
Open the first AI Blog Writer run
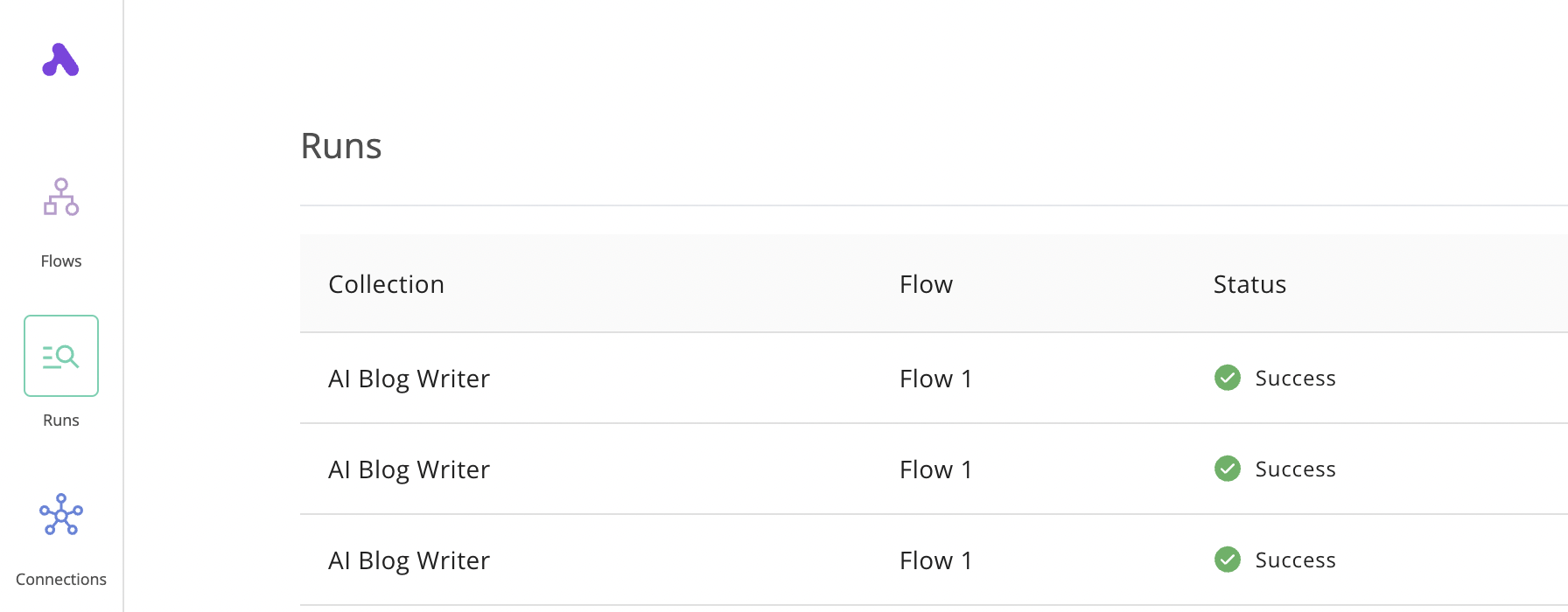coord(409,379)
